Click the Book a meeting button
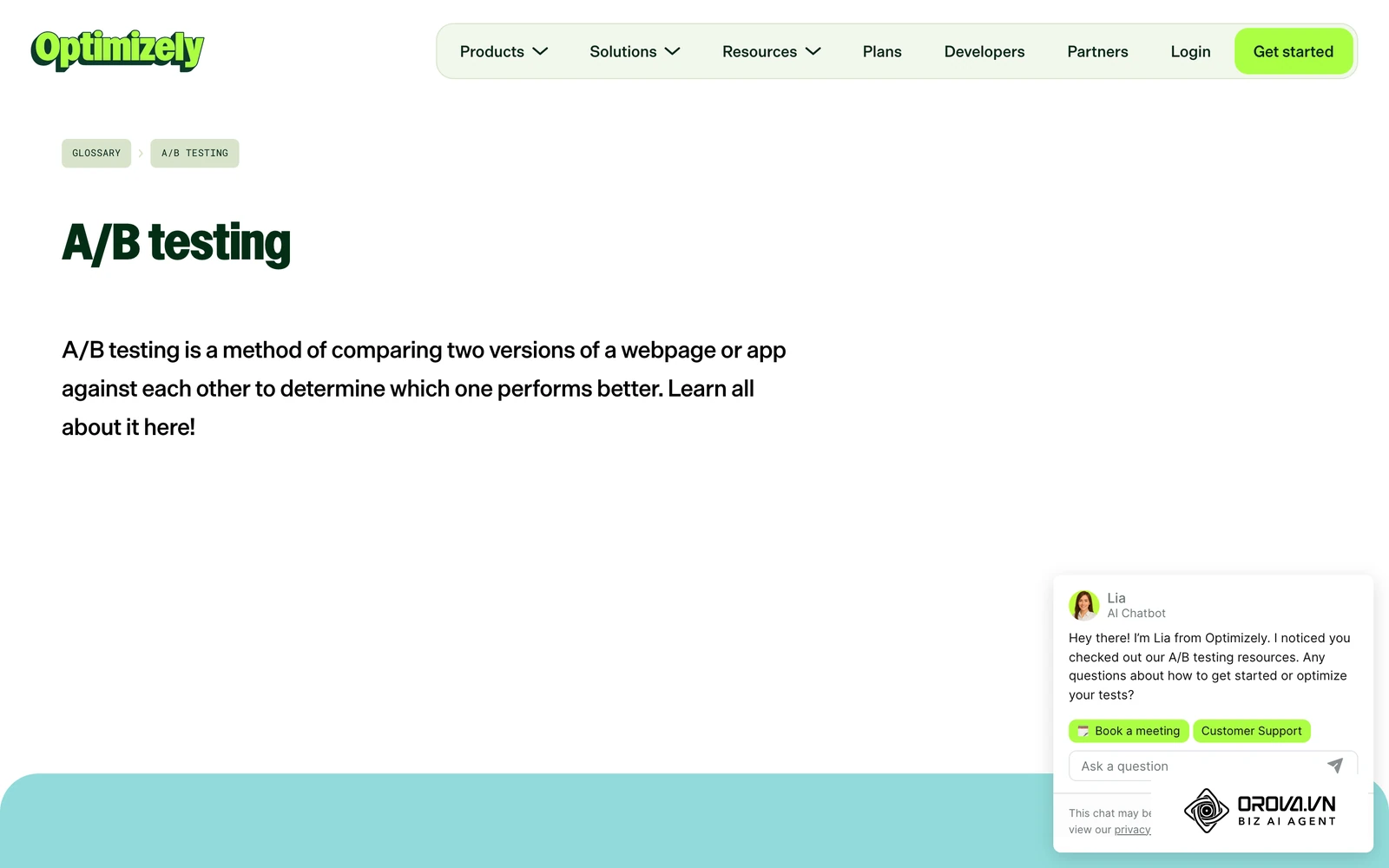The height and width of the screenshot is (868, 1389). click(1129, 731)
